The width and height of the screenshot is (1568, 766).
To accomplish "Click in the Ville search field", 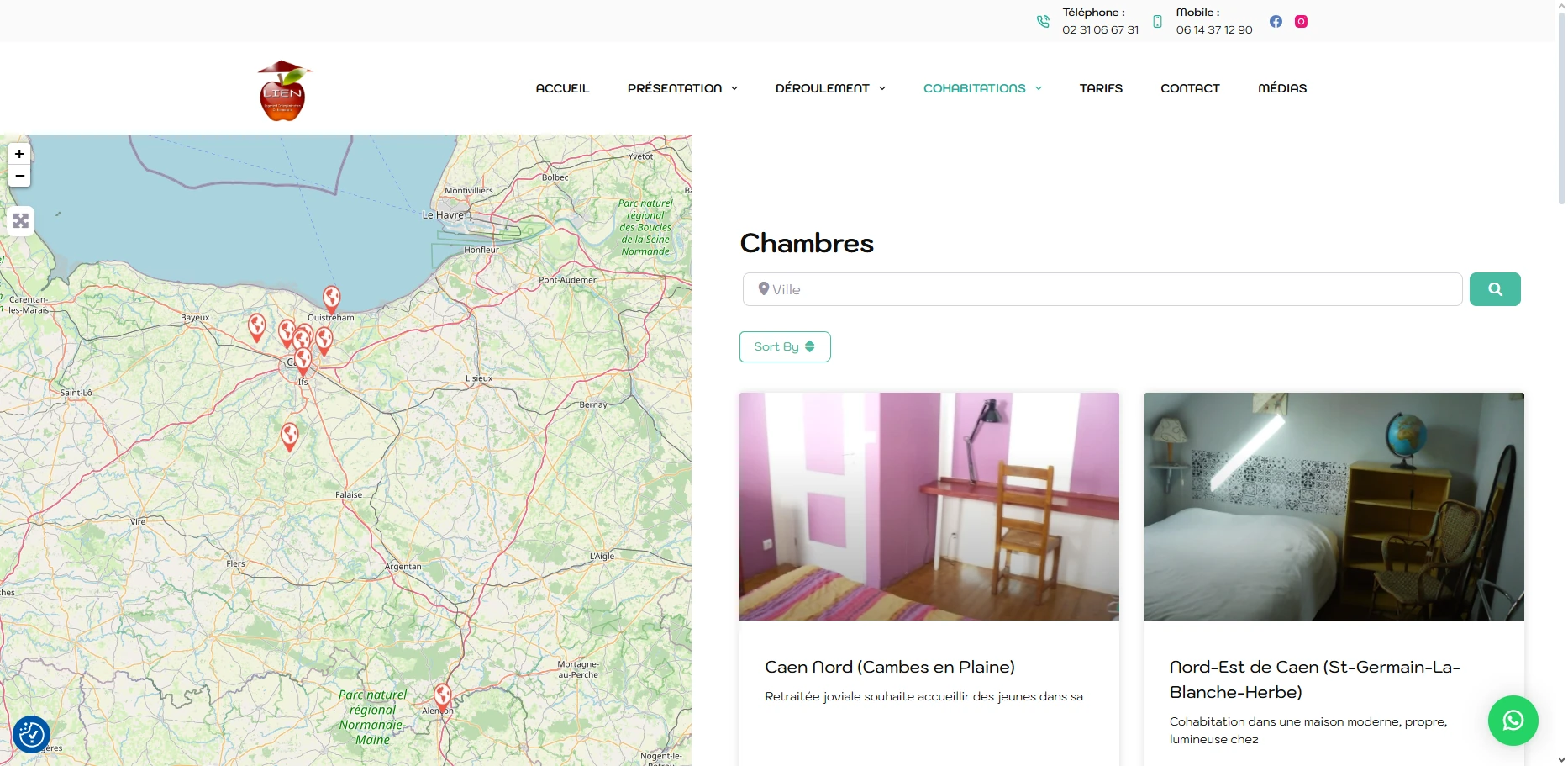I will [1102, 289].
